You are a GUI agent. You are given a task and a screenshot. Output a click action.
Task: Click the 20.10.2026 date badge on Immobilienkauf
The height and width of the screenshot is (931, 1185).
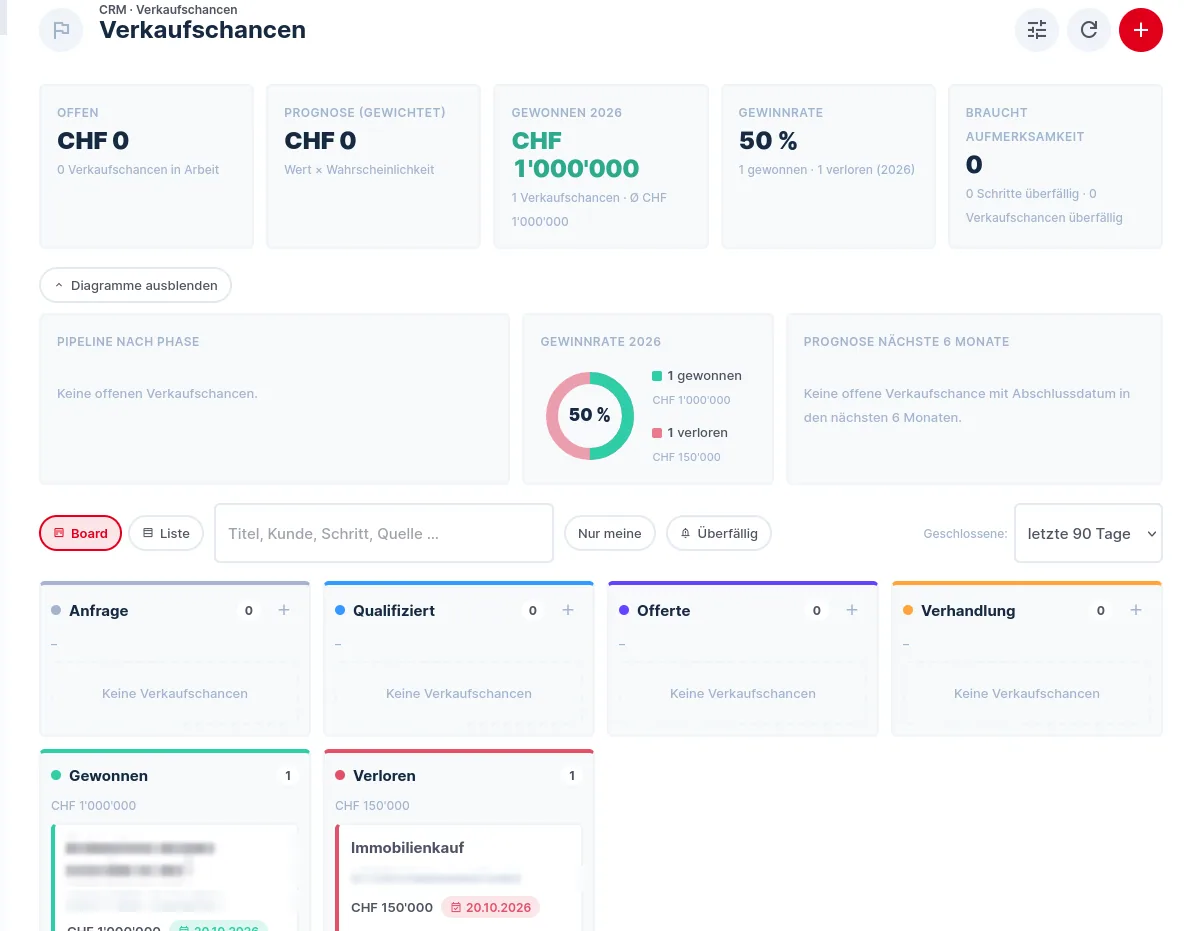click(490, 907)
